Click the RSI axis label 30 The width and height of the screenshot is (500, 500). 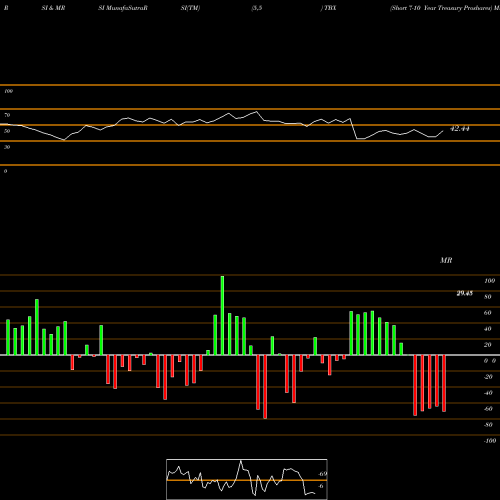point(7,147)
